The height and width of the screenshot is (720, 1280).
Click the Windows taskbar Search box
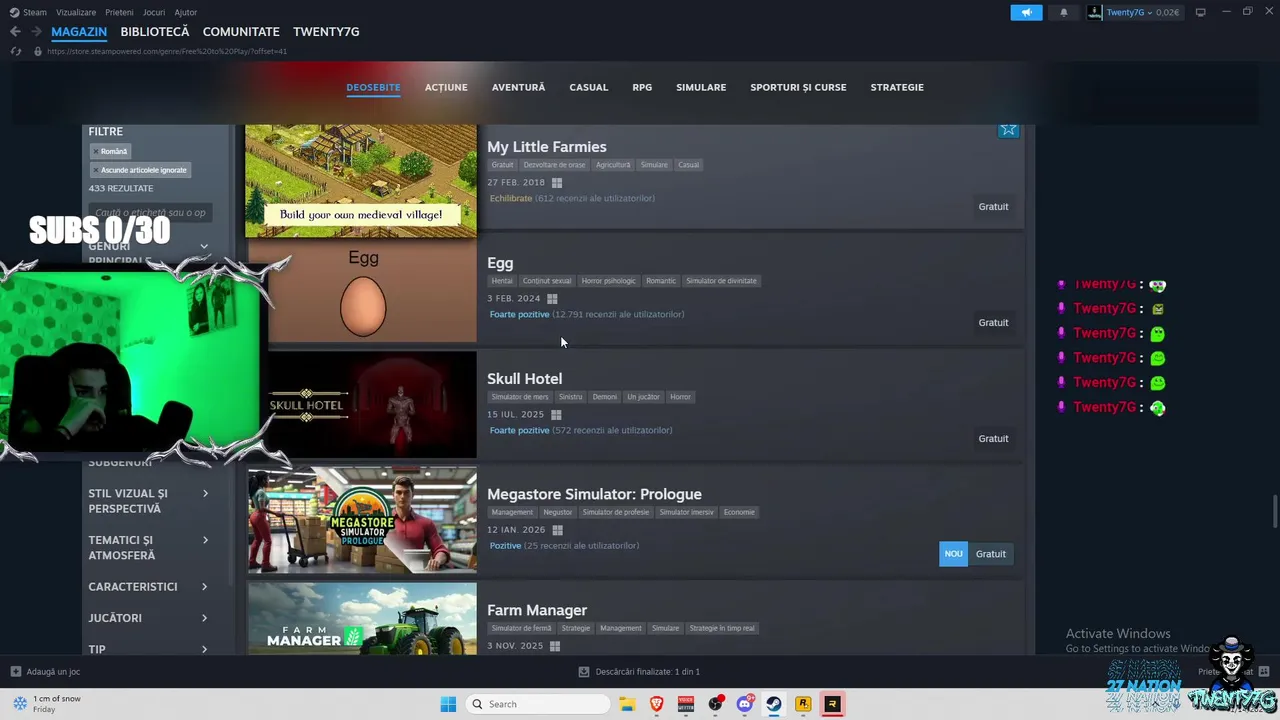click(538, 704)
